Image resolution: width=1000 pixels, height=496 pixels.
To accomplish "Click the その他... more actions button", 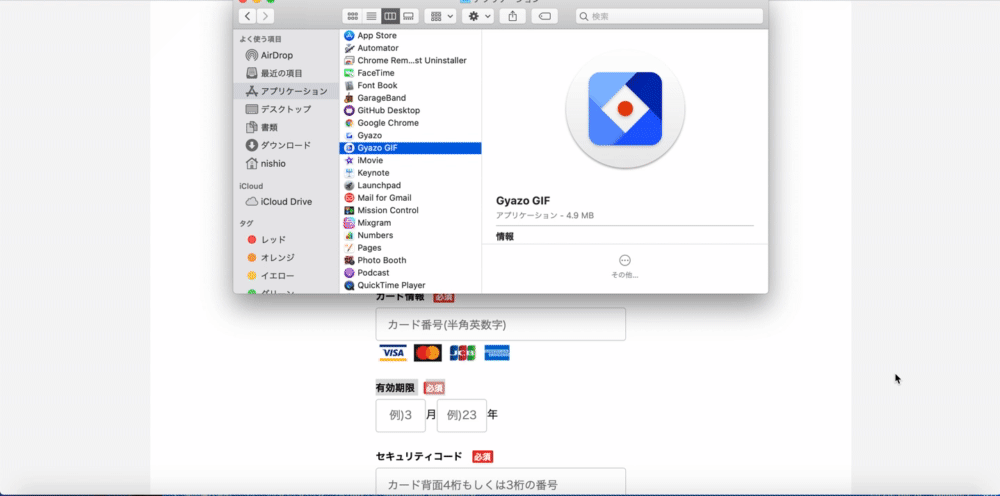I will click(625, 266).
